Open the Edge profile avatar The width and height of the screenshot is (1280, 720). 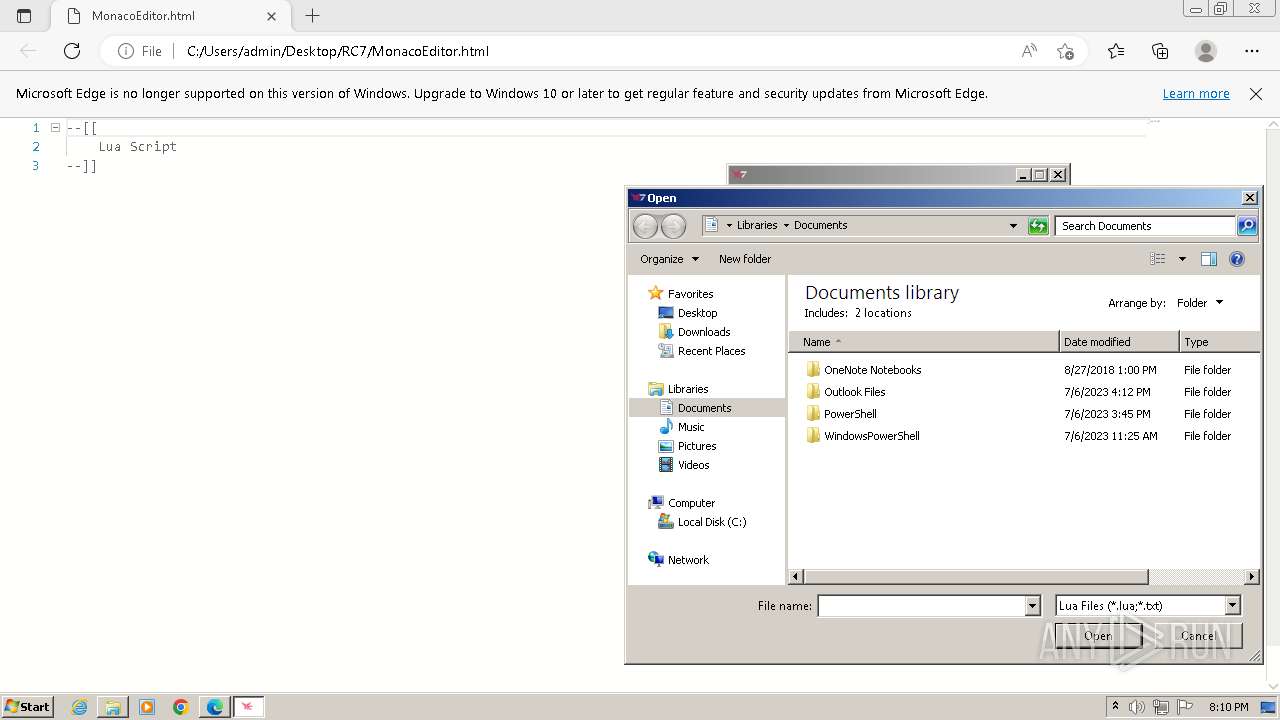(x=1206, y=51)
